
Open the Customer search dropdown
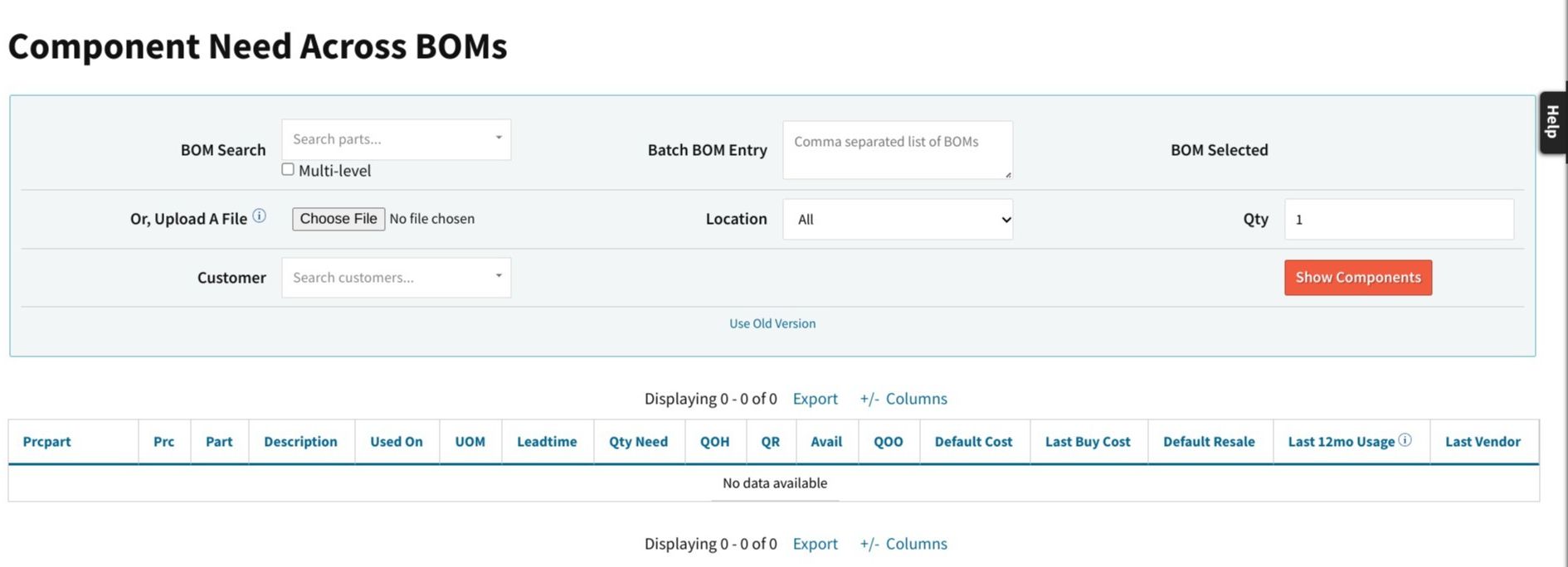click(396, 278)
